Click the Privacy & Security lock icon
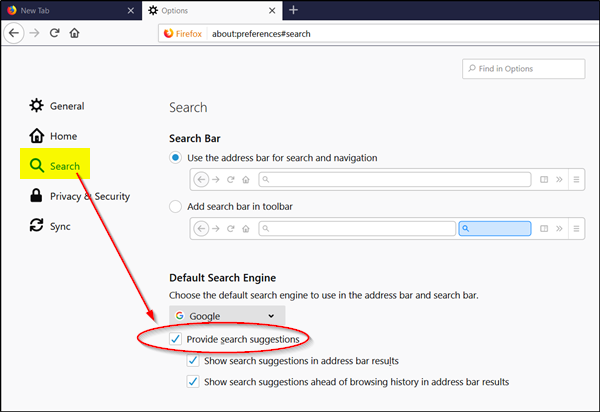Image resolution: width=600 pixels, height=412 pixels. pyautogui.click(x=37, y=196)
